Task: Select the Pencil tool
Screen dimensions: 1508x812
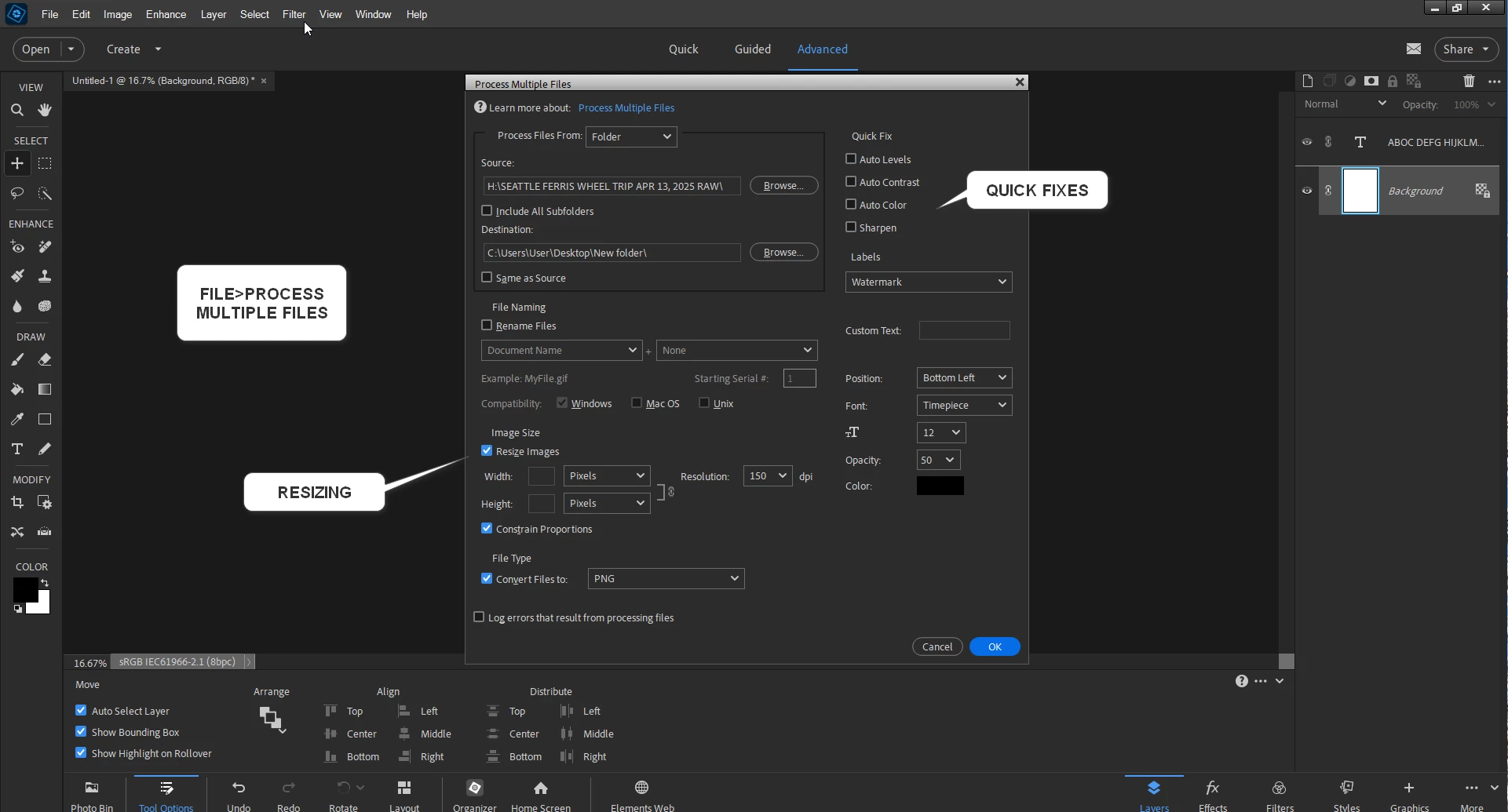Action: [x=45, y=449]
